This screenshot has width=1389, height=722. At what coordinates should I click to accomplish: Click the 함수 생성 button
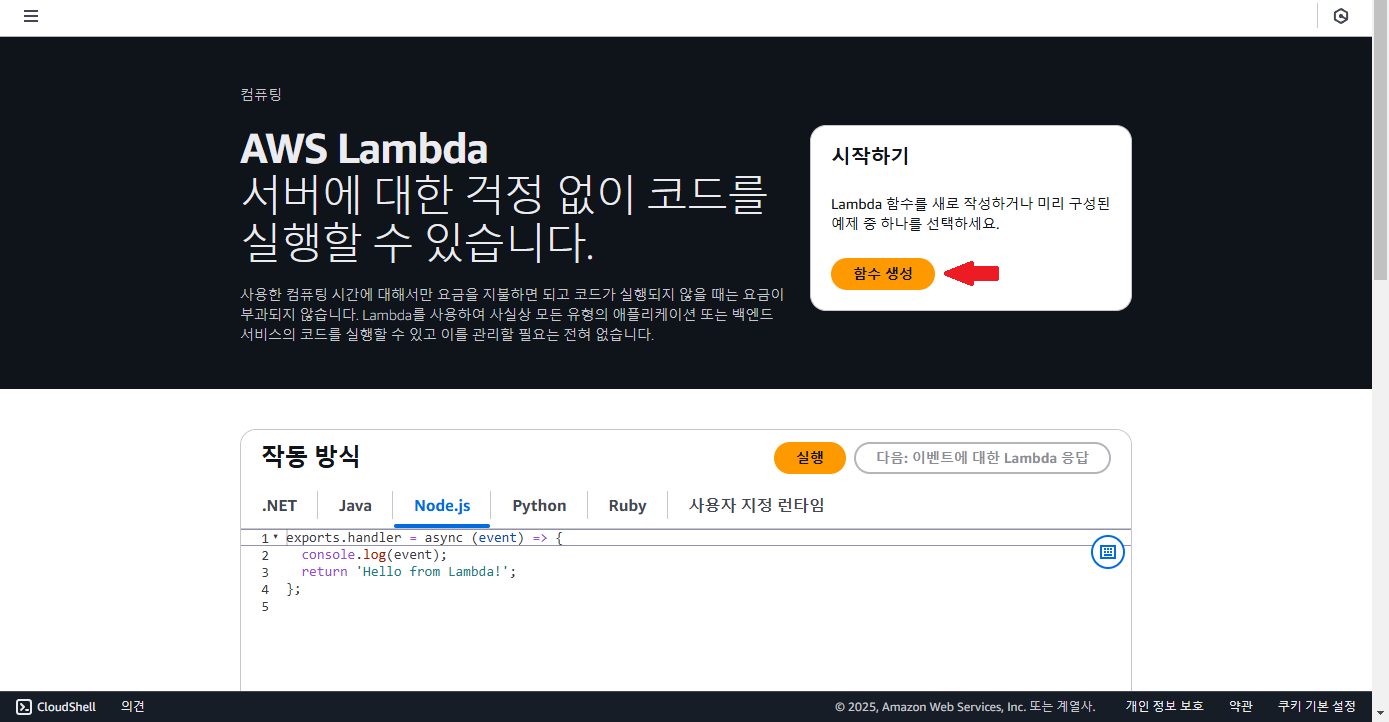(883, 273)
